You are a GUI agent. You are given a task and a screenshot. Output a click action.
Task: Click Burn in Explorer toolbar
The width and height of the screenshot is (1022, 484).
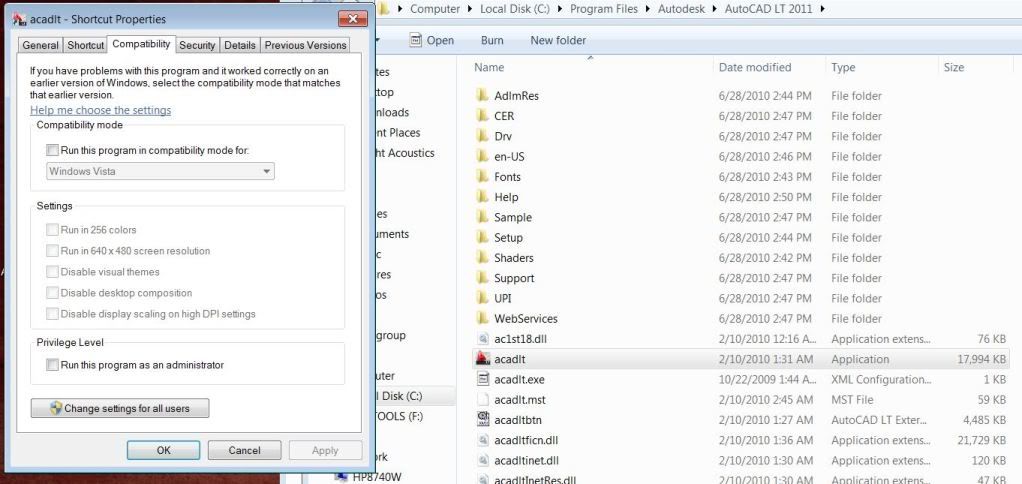[492, 40]
